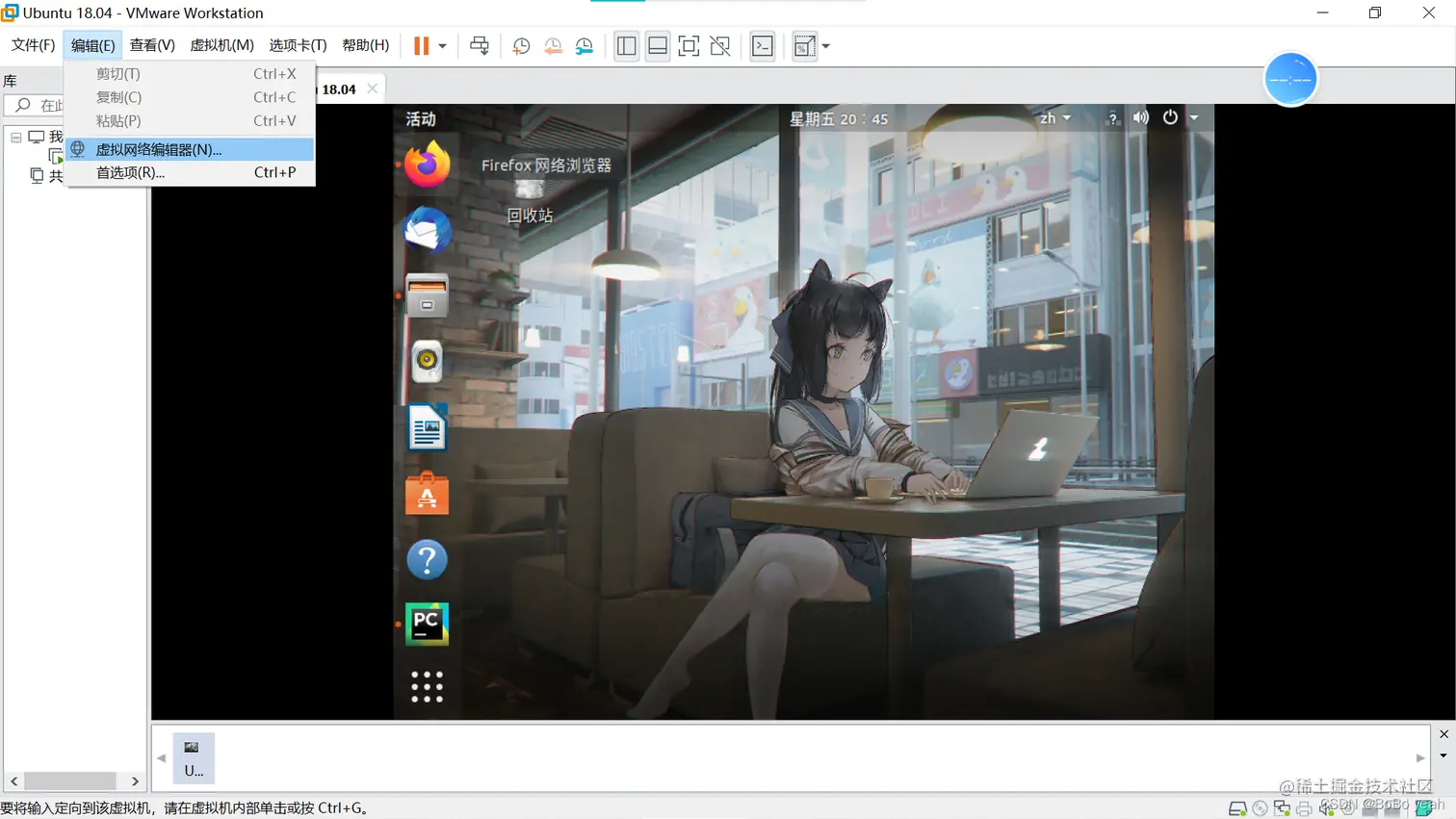Screen dimensions: 1456x819
Task: Expand the Ubuntu system menu arrow
Action: click(1194, 117)
